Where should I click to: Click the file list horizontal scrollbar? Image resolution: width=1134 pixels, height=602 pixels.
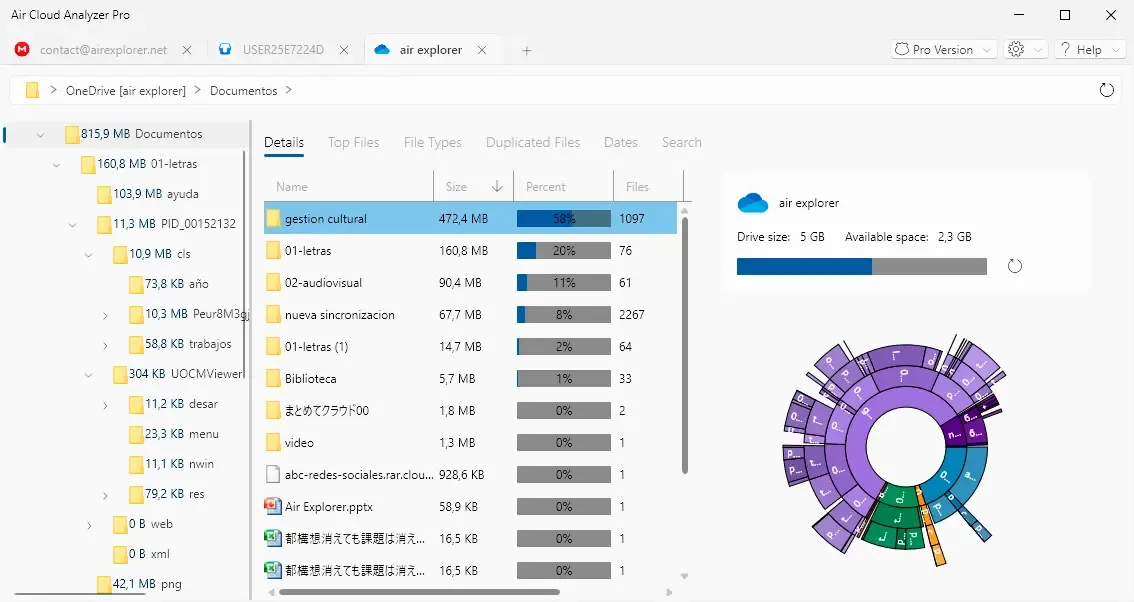(x=419, y=592)
